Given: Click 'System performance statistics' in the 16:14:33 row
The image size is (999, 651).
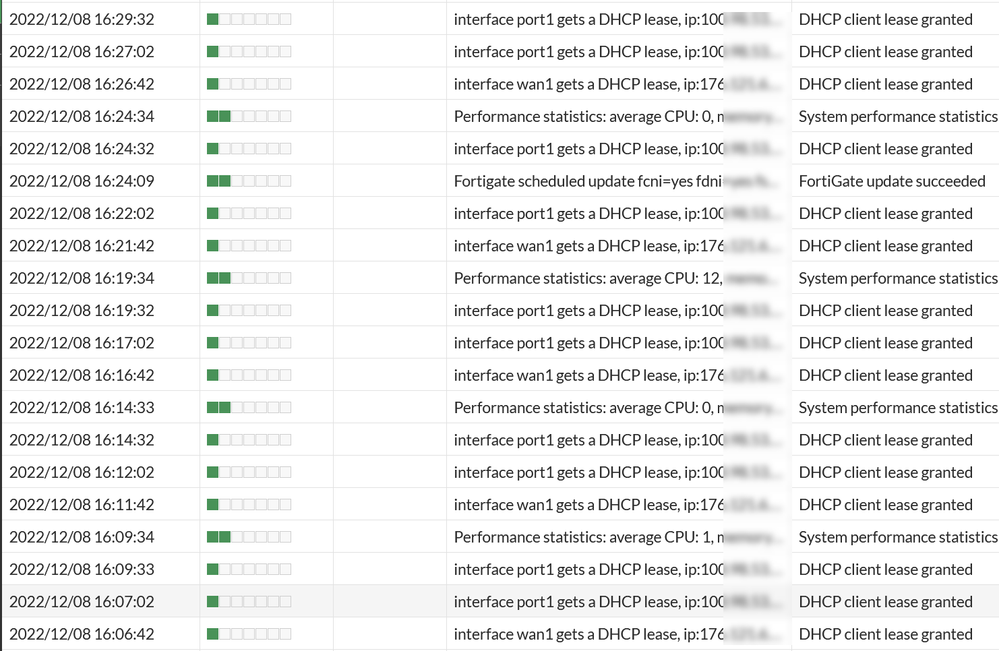Looking at the screenshot, I should (x=897, y=408).
